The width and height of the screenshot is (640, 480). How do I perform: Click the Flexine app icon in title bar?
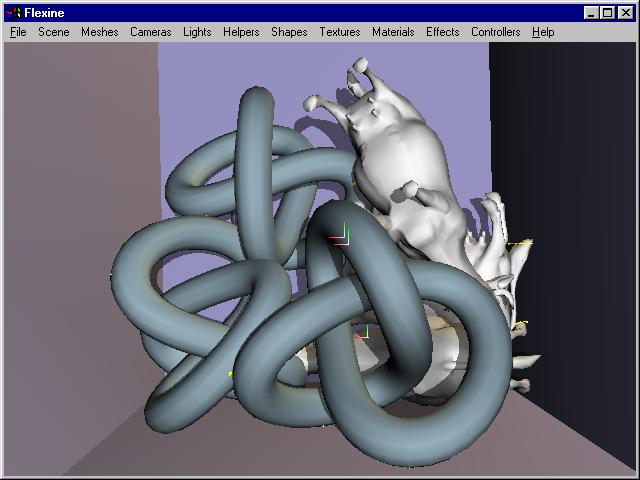click(13, 13)
